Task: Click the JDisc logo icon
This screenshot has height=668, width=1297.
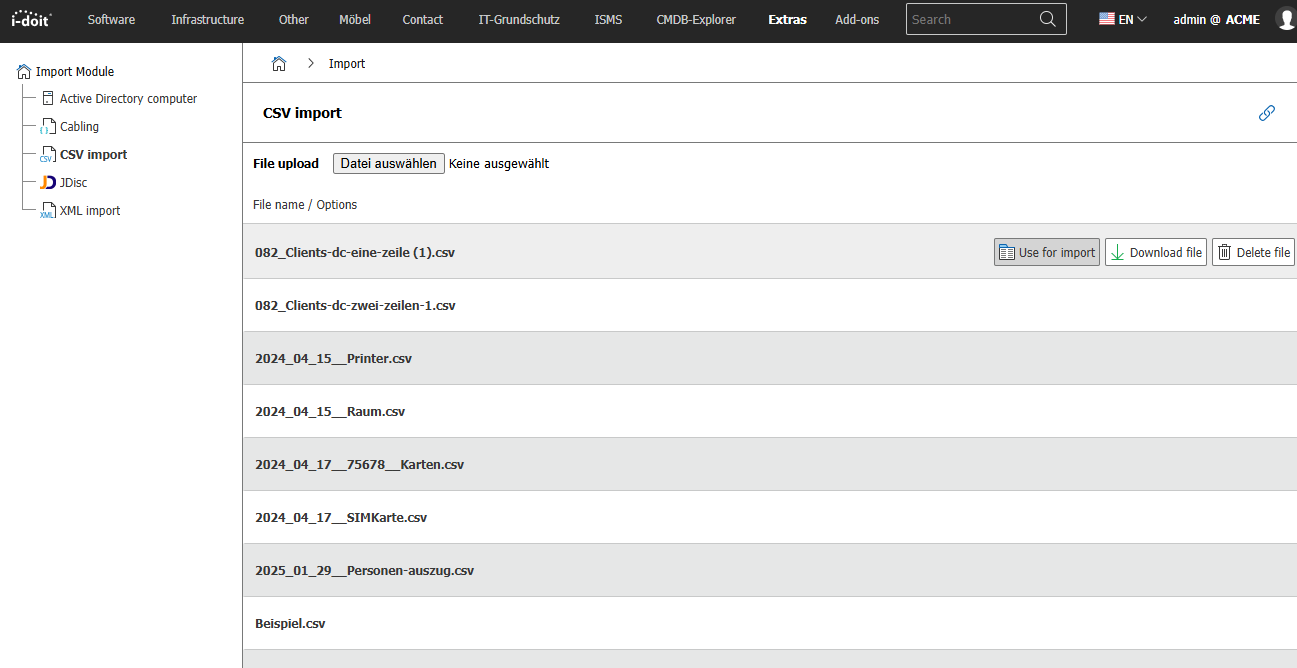Action: (48, 183)
